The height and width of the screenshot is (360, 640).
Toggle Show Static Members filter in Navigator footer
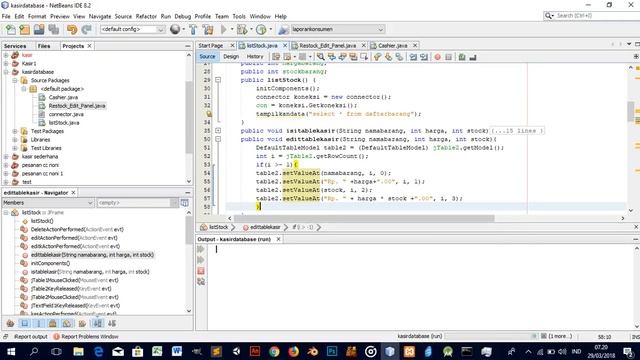click(39, 324)
